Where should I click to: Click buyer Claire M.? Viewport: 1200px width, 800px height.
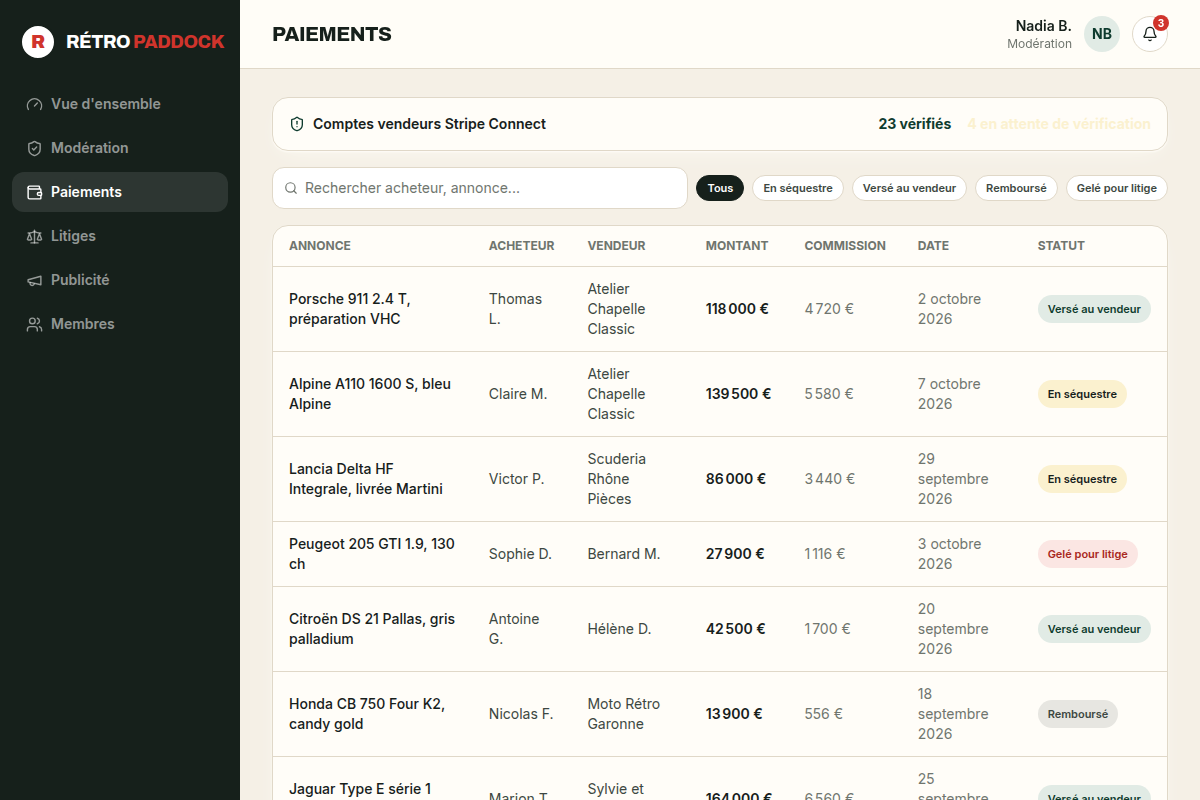point(518,394)
